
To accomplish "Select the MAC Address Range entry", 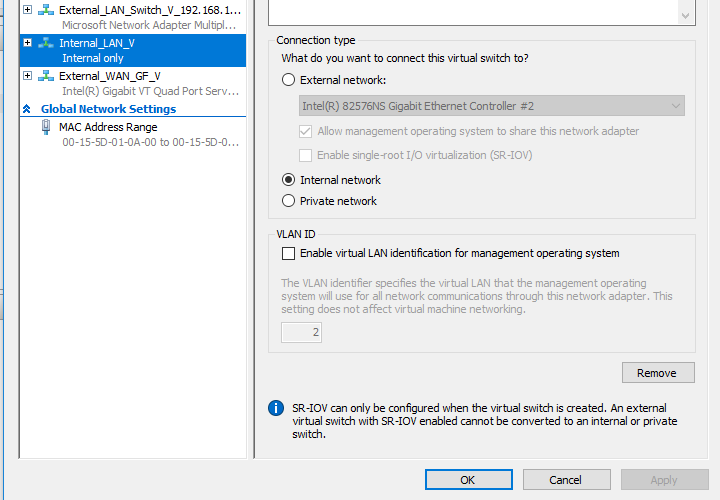I will [133, 135].
